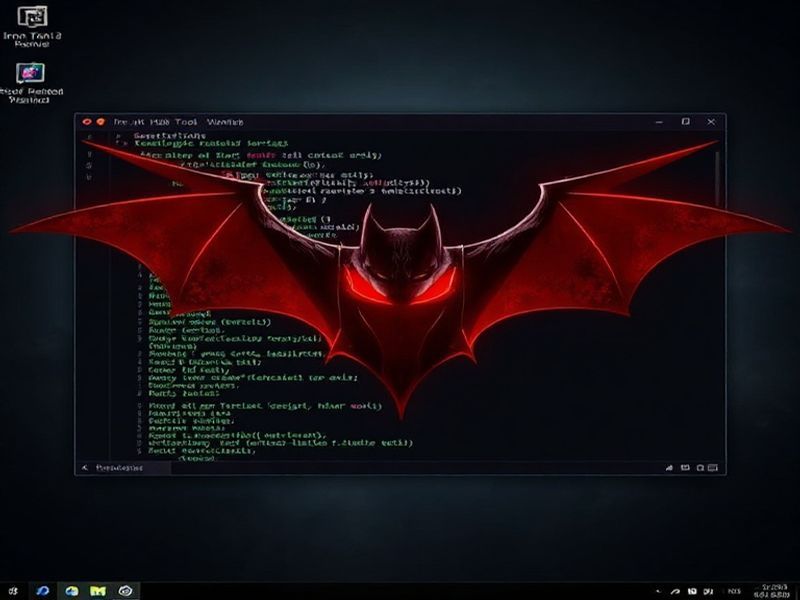Click the second orange-red icon in window title bar

(101, 121)
